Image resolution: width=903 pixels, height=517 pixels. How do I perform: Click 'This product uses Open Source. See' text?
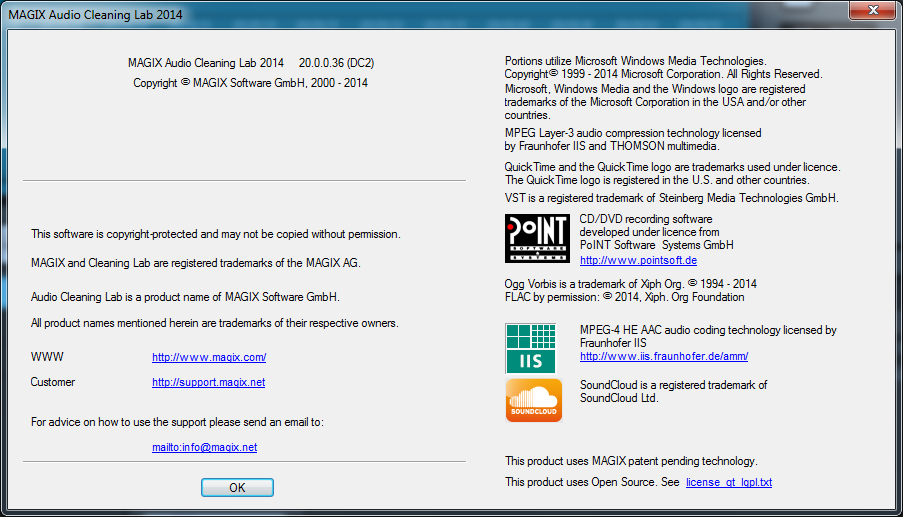[x=592, y=482]
